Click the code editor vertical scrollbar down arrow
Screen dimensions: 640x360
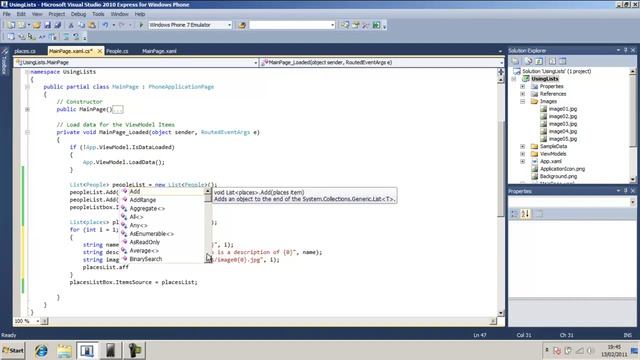click(501, 313)
